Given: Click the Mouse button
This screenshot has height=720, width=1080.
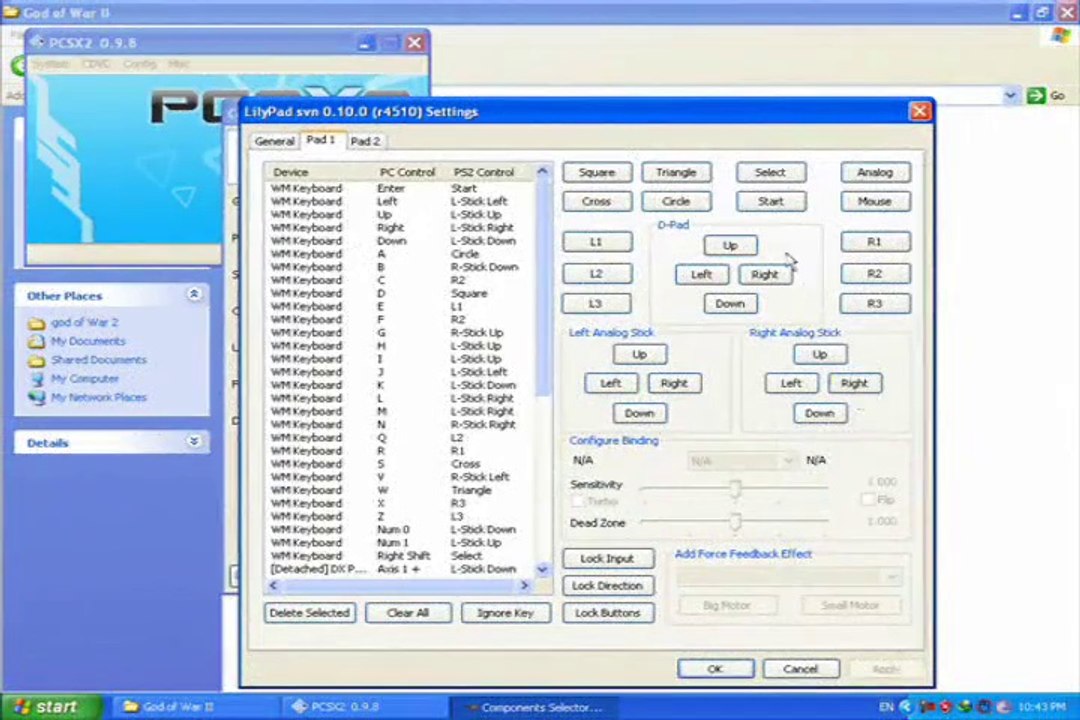Looking at the screenshot, I should click(875, 201).
